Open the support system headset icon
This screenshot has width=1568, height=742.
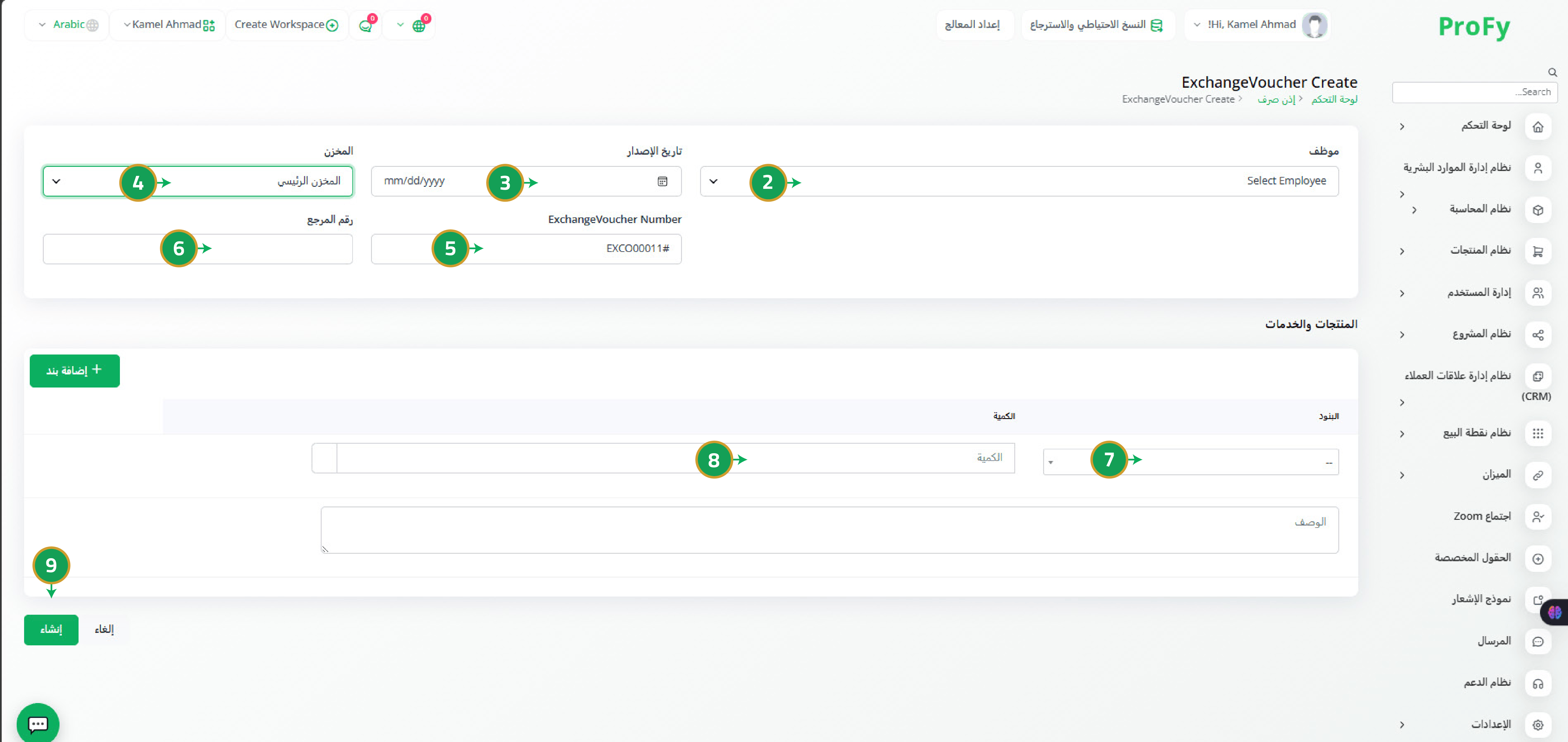tap(1538, 683)
